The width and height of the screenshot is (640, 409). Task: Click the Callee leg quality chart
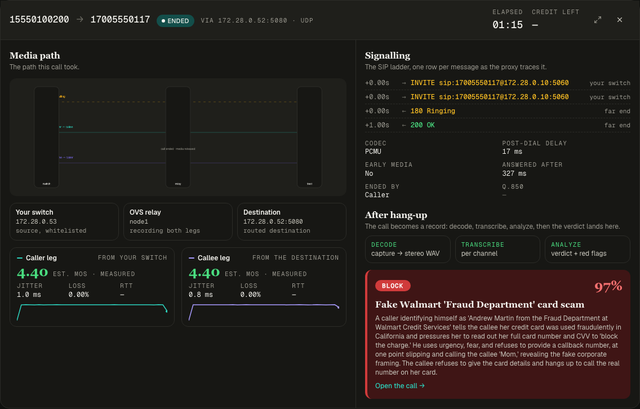(x=264, y=312)
